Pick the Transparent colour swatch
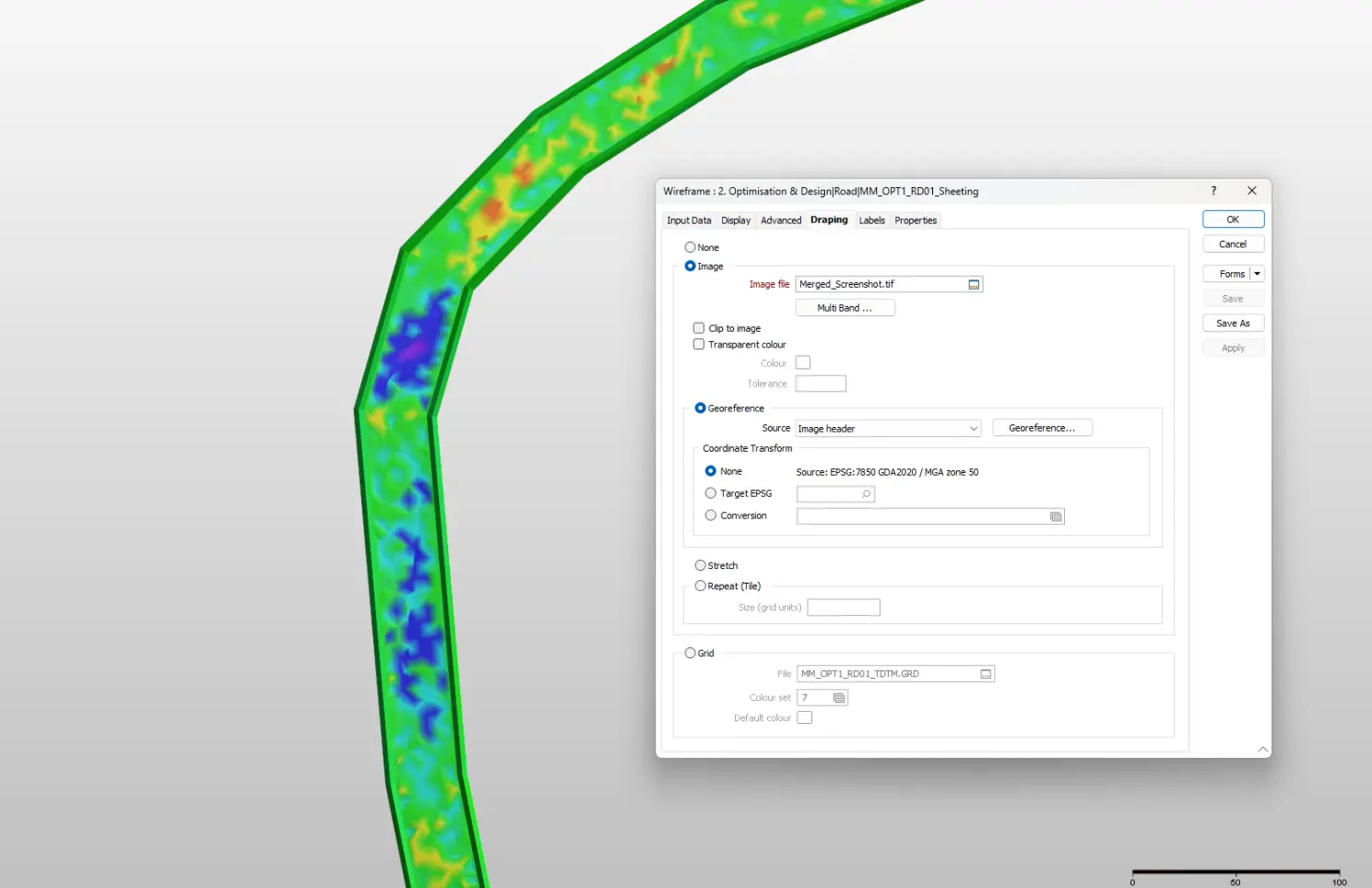Screen dimensions: 1372x888 point(803,363)
